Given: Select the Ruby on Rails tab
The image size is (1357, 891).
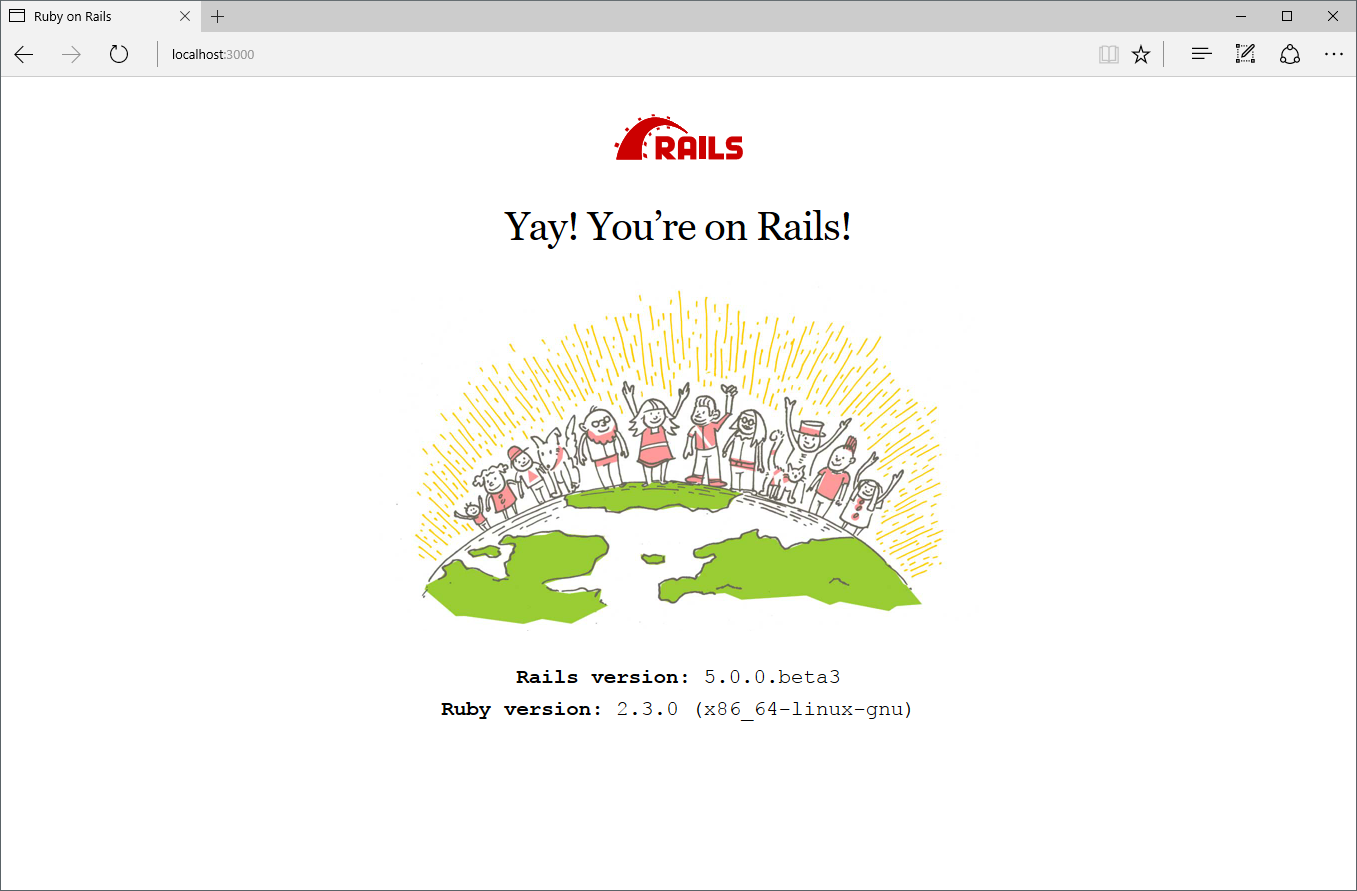Looking at the screenshot, I should point(101,16).
